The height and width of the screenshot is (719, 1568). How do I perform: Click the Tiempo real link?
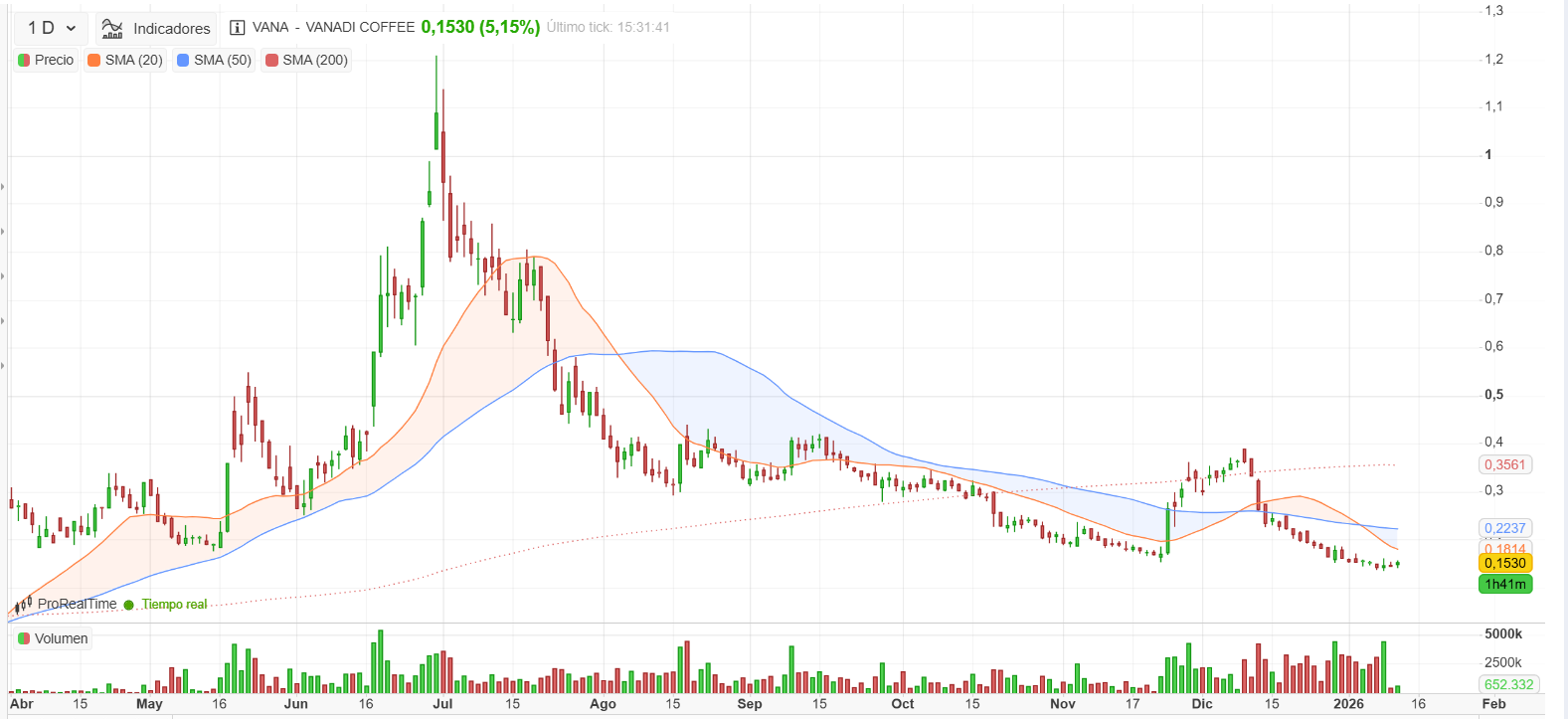coord(174,605)
